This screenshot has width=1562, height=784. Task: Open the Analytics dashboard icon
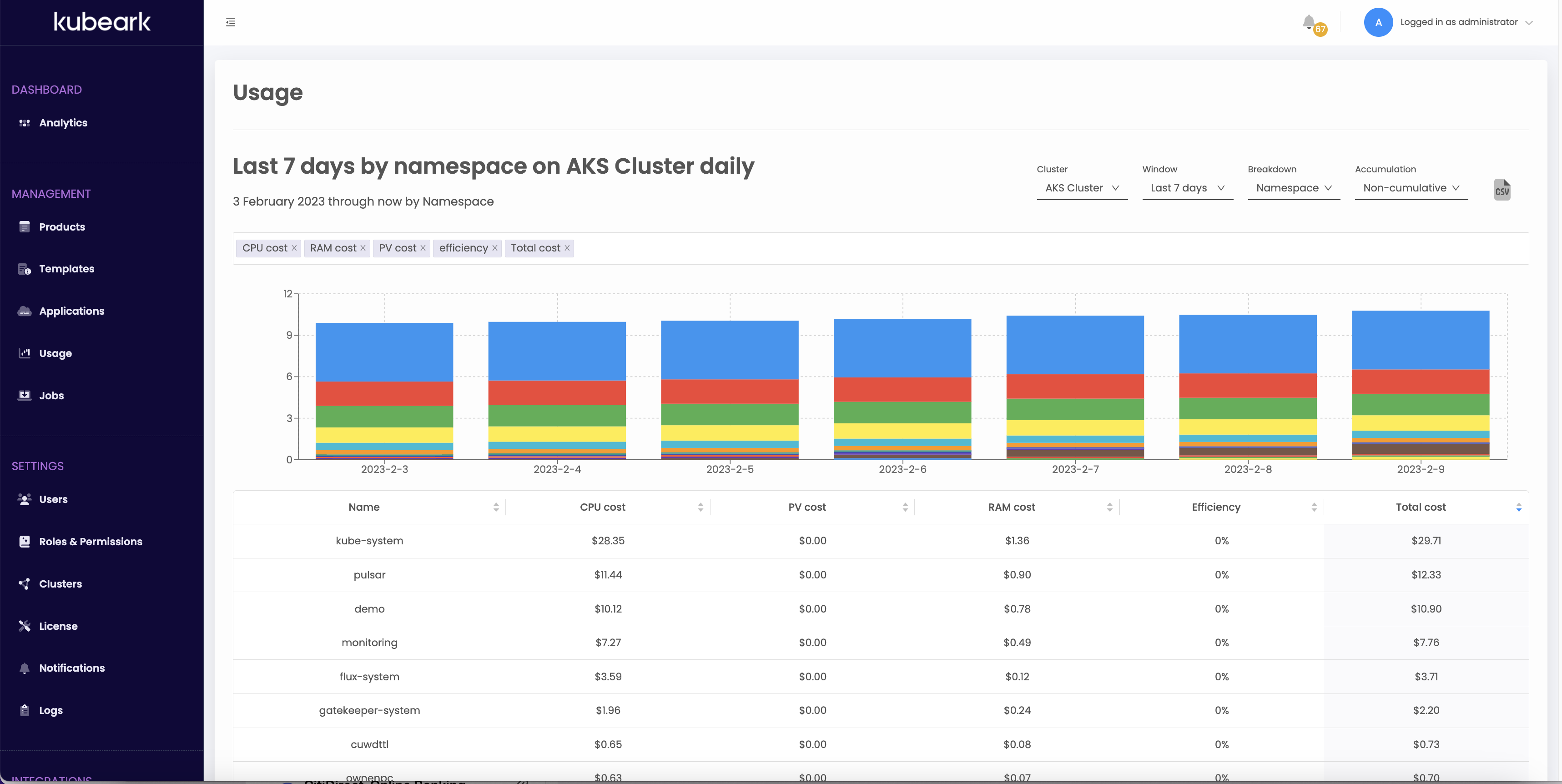[x=24, y=122]
